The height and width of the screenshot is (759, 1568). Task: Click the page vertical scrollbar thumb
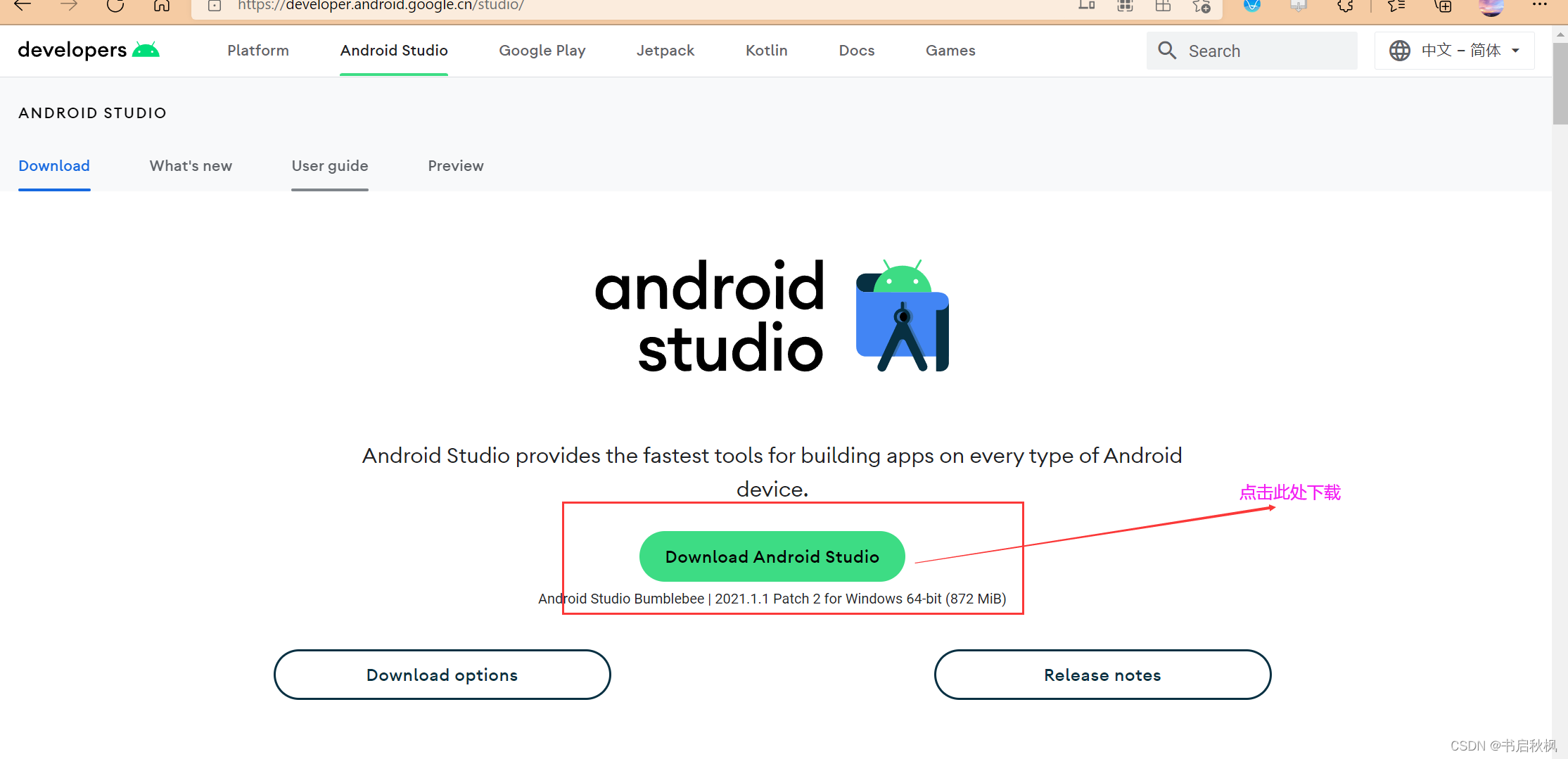(x=1560, y=83)
